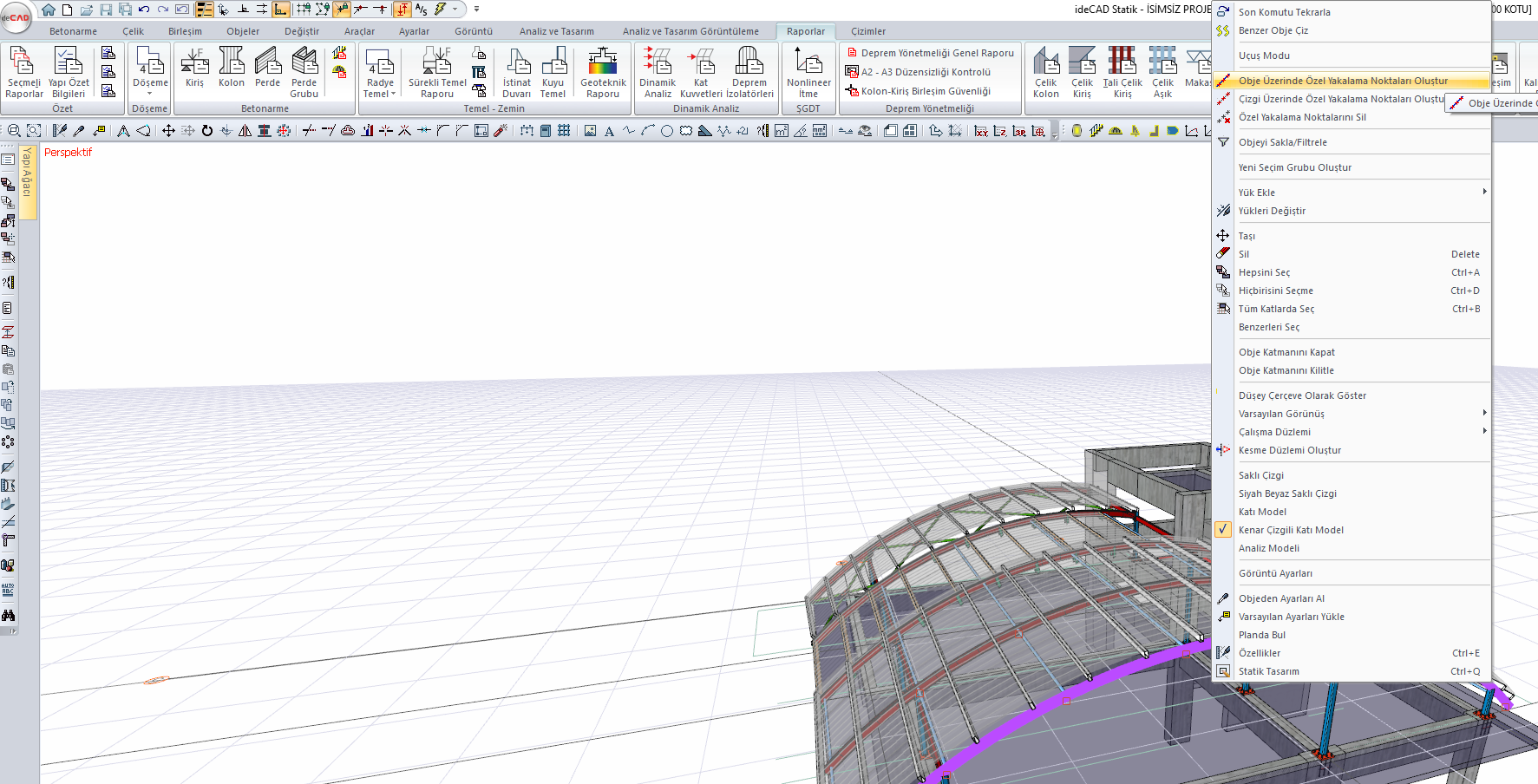
Task: Open Çelik Kolon report
Action: 1046,73
